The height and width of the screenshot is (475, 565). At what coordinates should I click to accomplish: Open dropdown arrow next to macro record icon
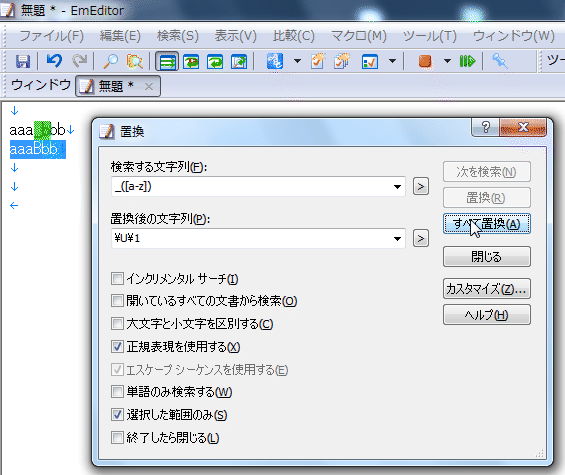[447, 61]
